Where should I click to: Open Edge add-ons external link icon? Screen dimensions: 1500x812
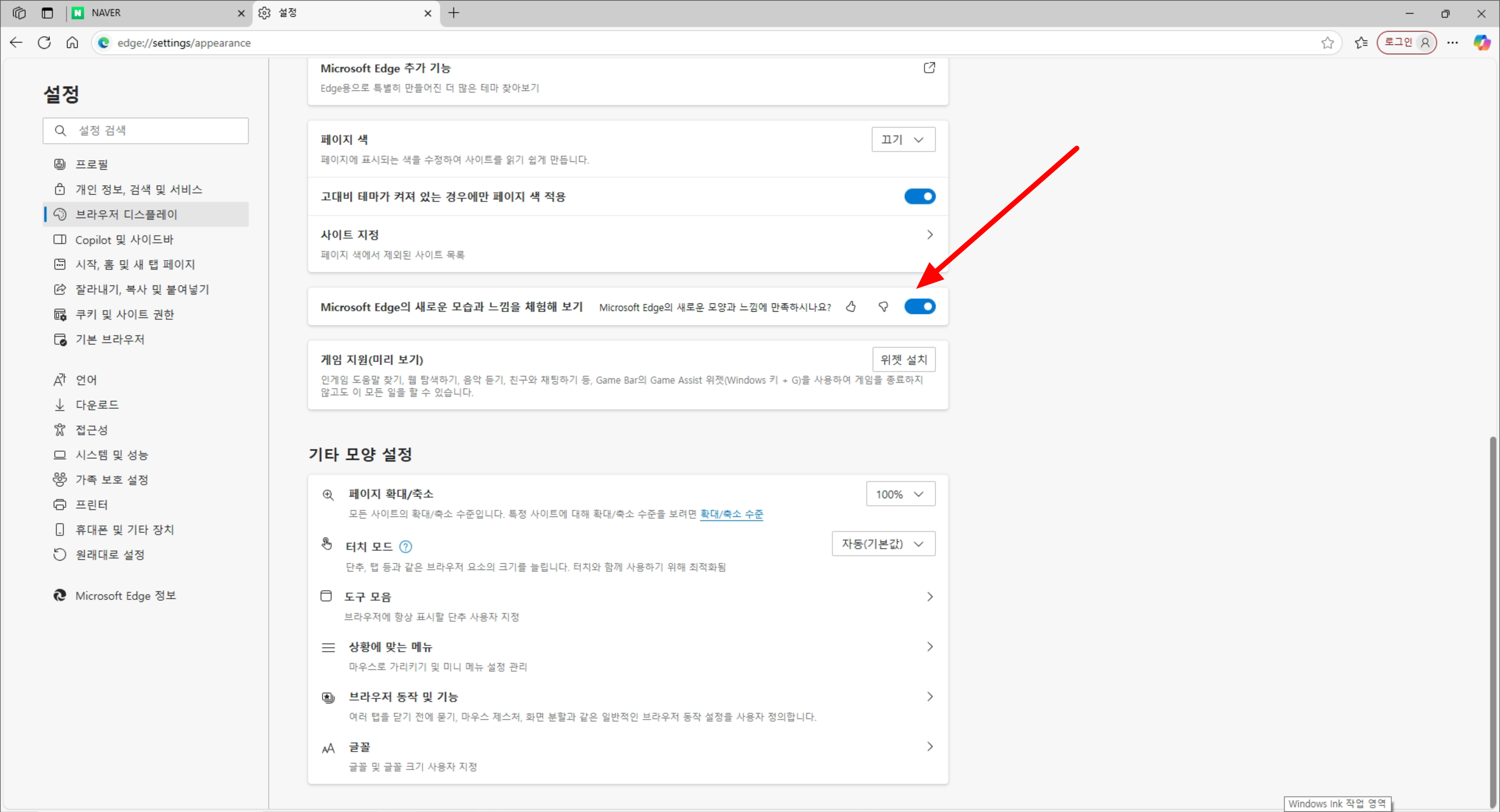click(930, 68)
